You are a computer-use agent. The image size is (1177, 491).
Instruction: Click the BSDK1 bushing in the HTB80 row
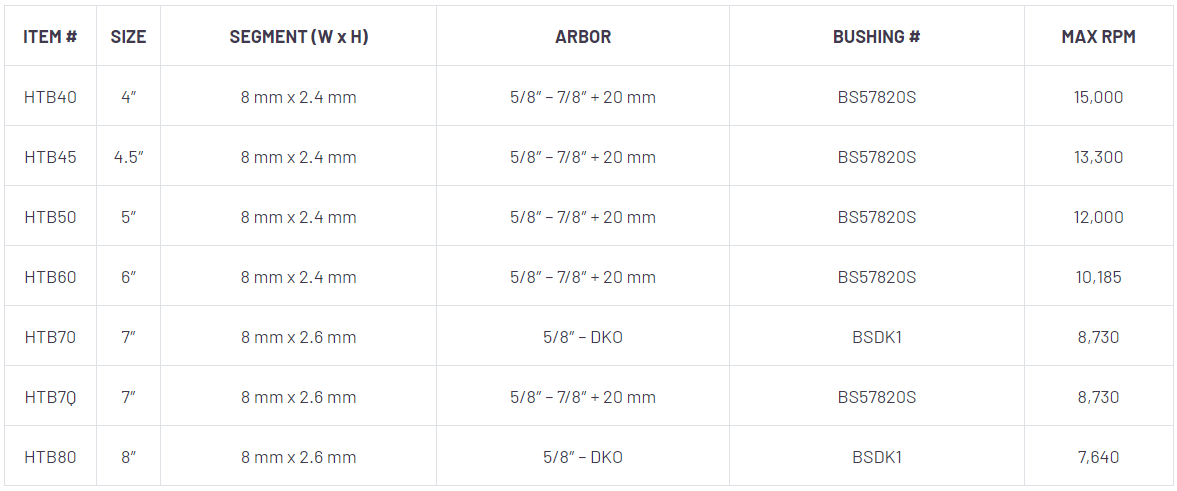point(876,457)
